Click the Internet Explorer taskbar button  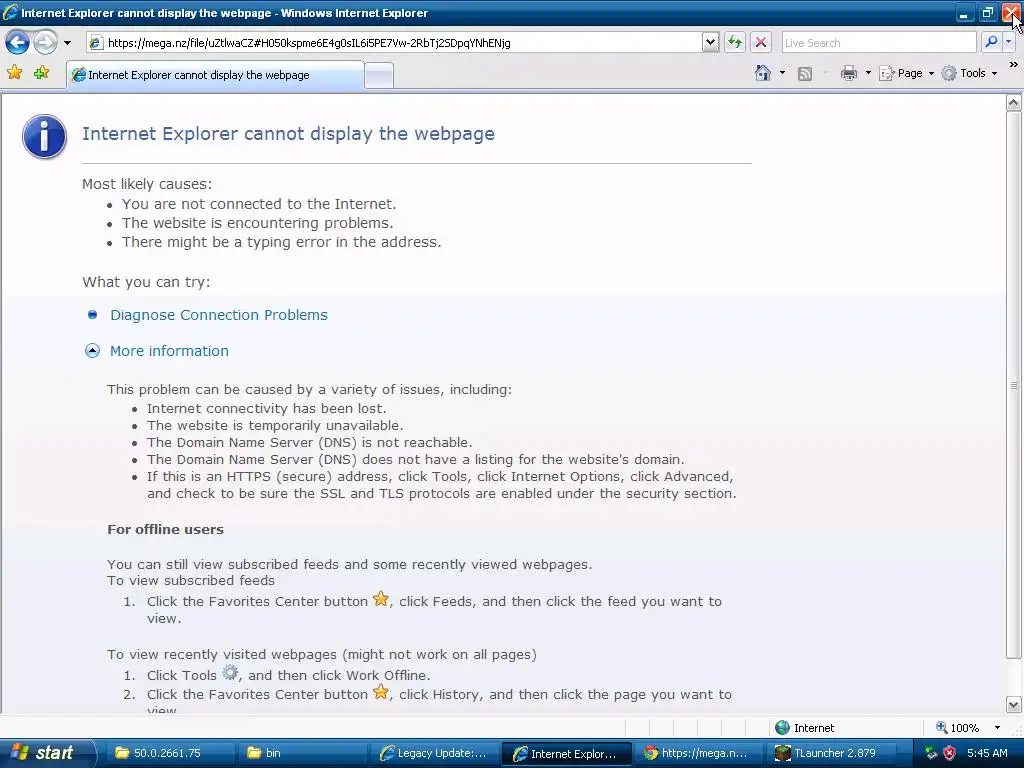click(566, 753)
